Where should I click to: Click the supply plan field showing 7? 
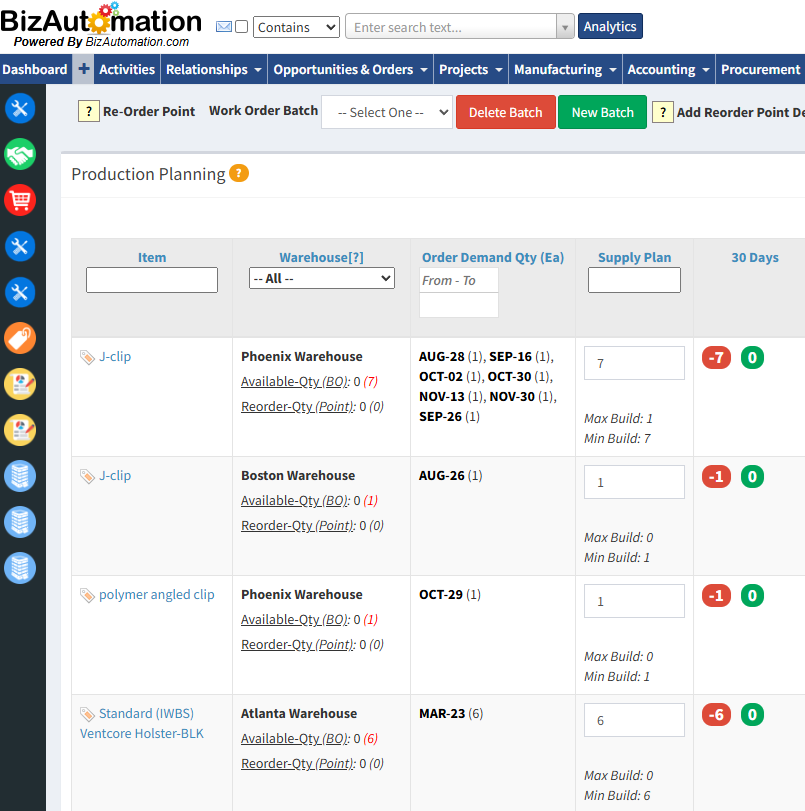pyautogui.click(x=634, y=363)
